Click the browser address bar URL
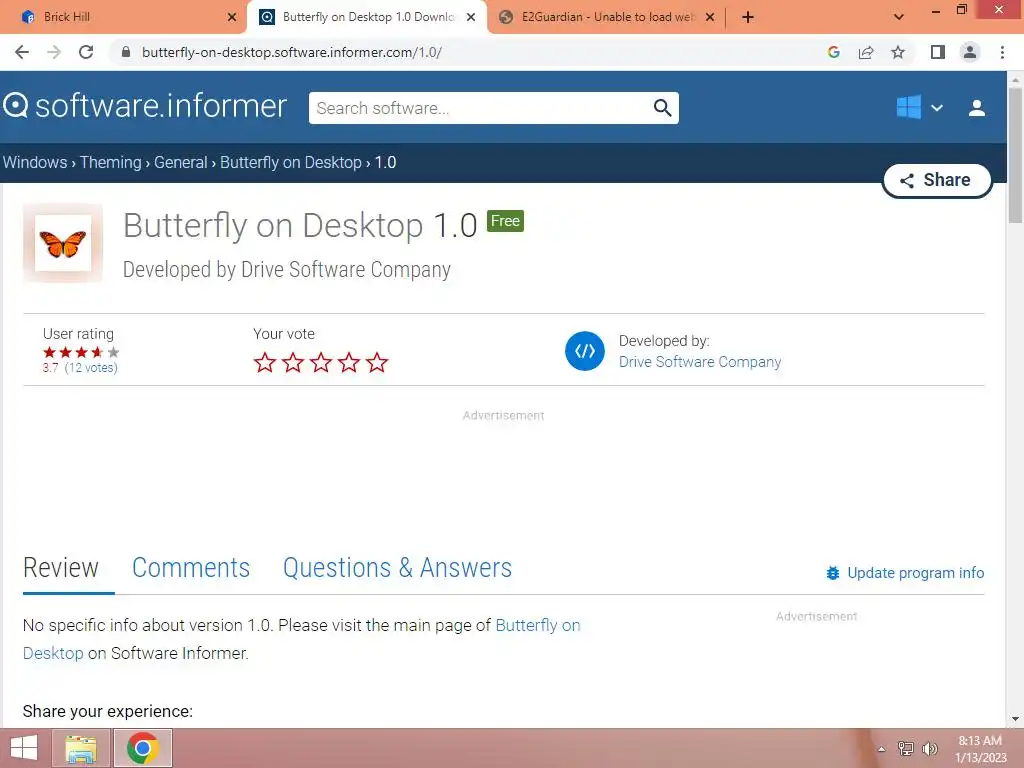Viewport: 1024px width, 768px height. 291,52
